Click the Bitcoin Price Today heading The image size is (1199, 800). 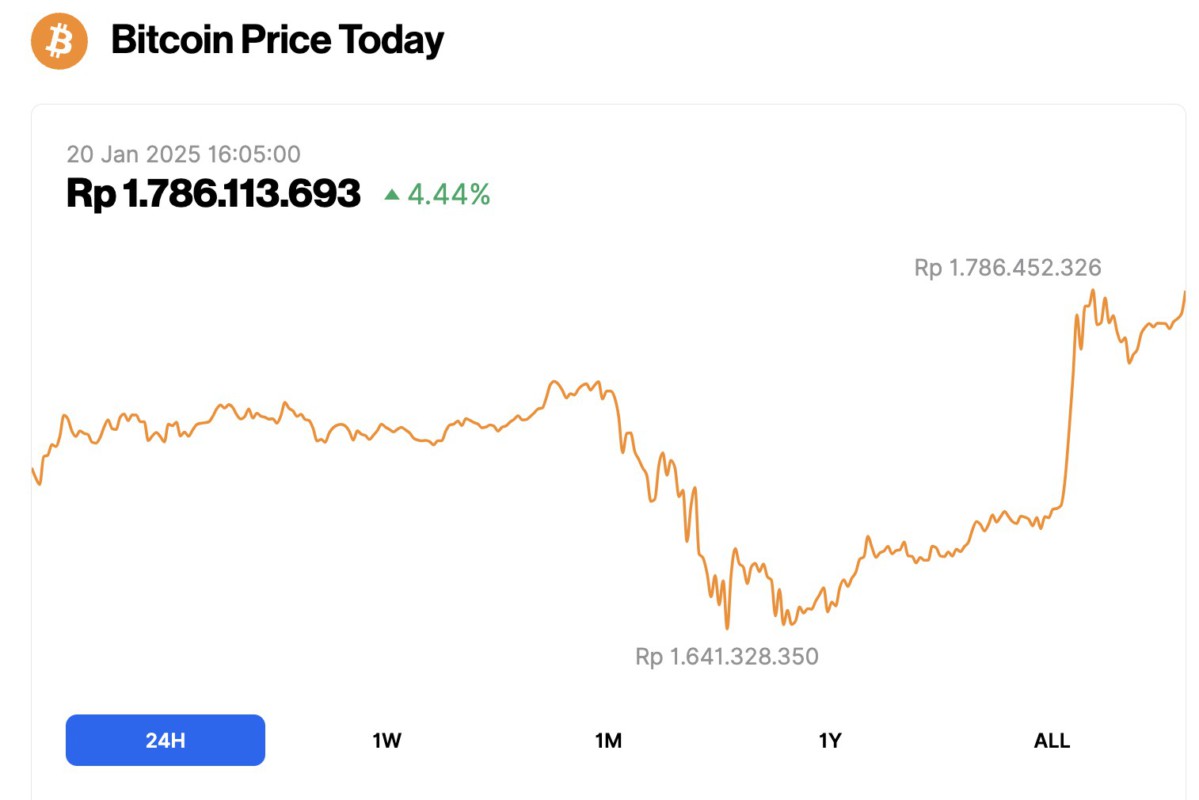coord(277,40)
